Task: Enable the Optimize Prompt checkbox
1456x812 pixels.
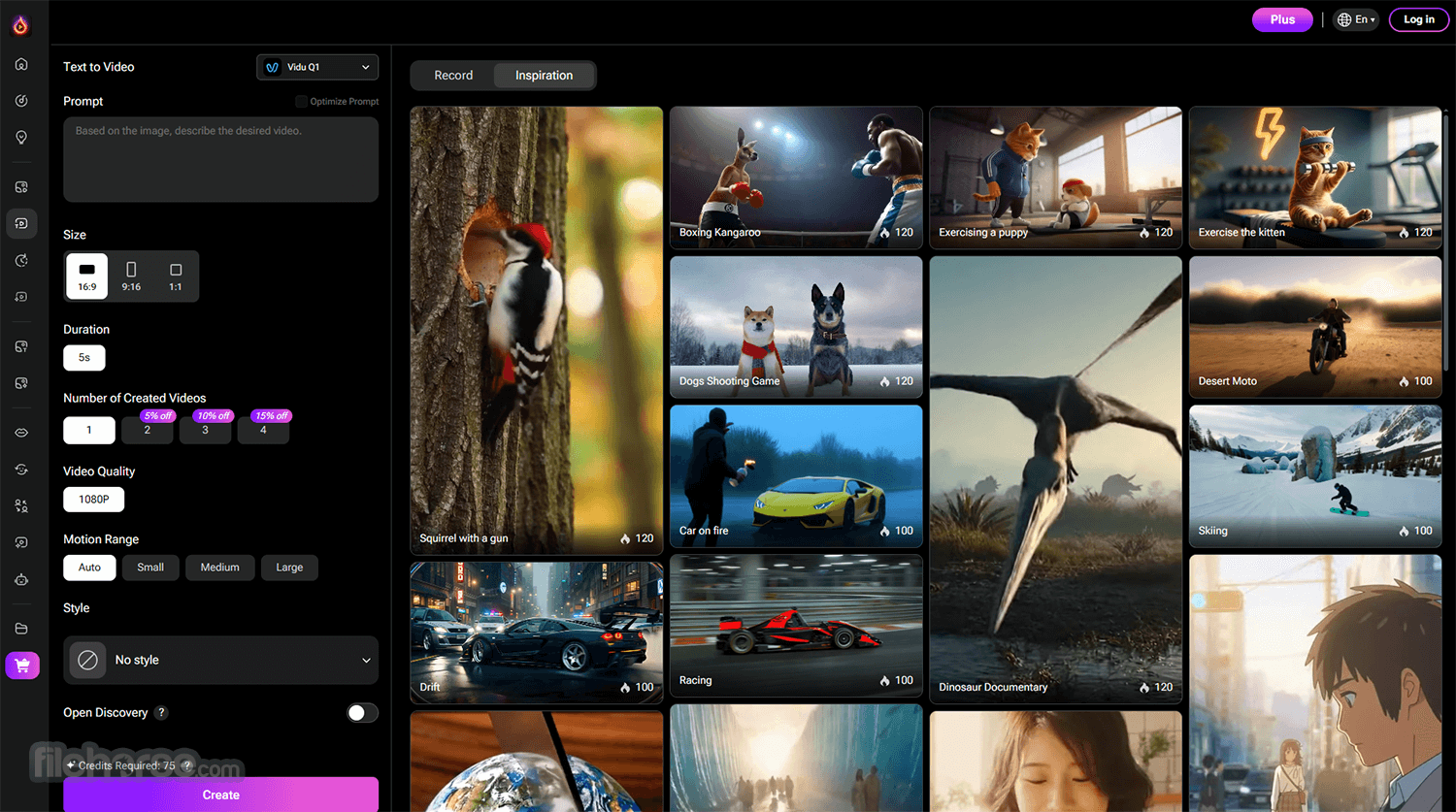Action: (301, 101)
